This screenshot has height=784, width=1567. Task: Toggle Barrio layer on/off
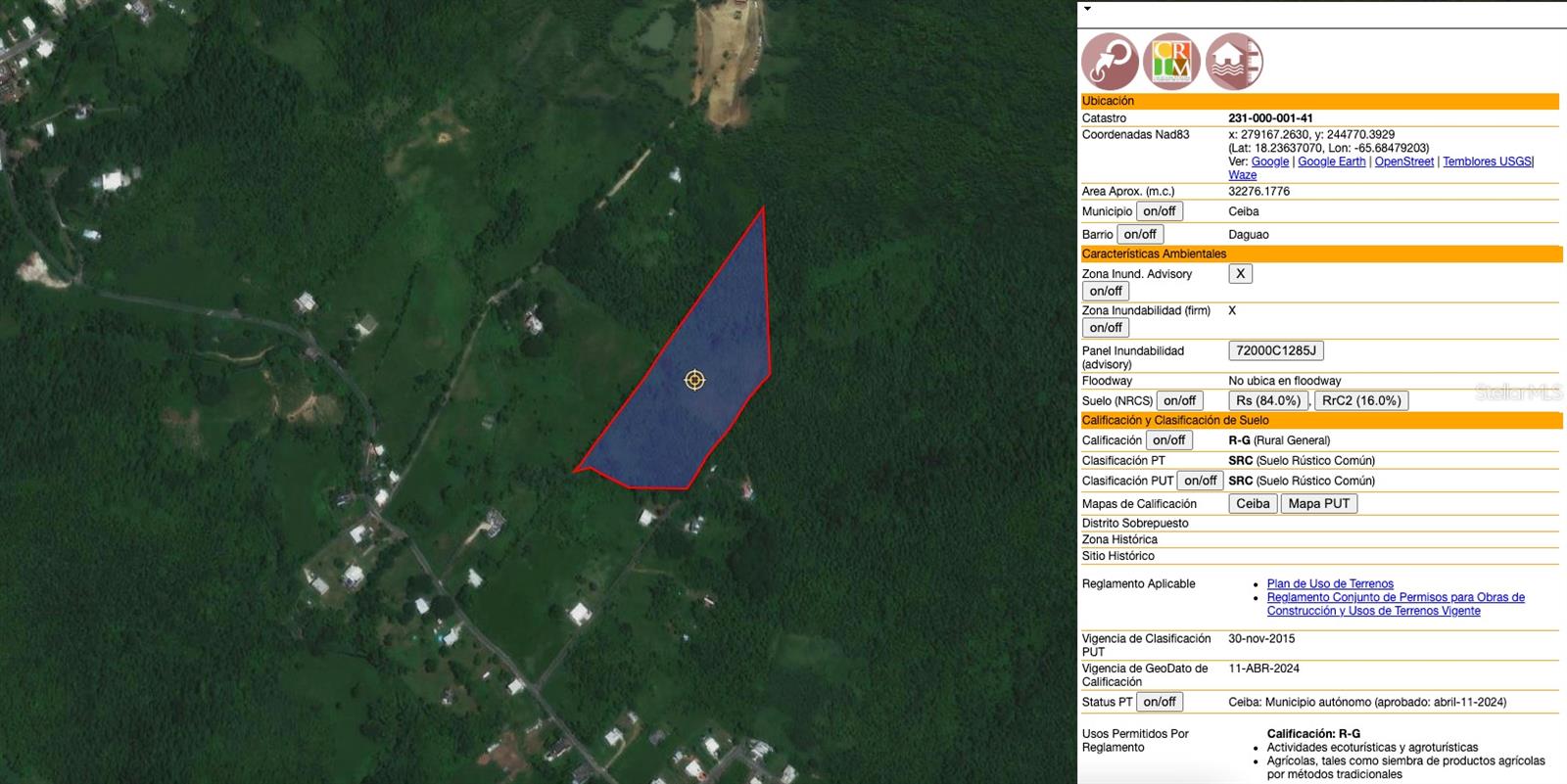1140,235
